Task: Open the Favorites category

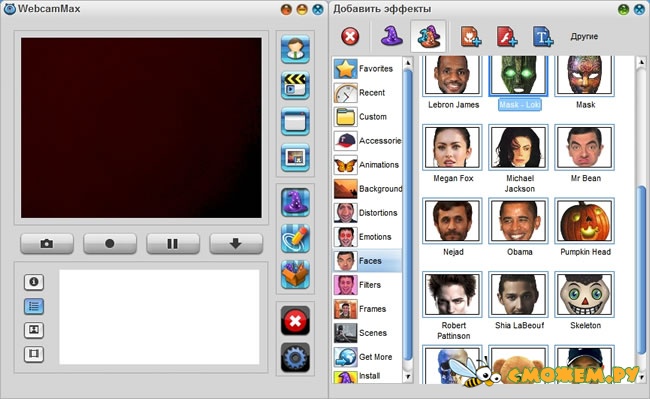Action: click(x=367, y=69)
